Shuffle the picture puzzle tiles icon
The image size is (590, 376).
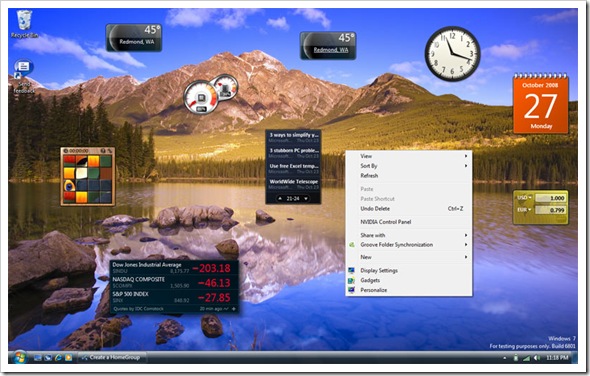(x=110, y=151)
